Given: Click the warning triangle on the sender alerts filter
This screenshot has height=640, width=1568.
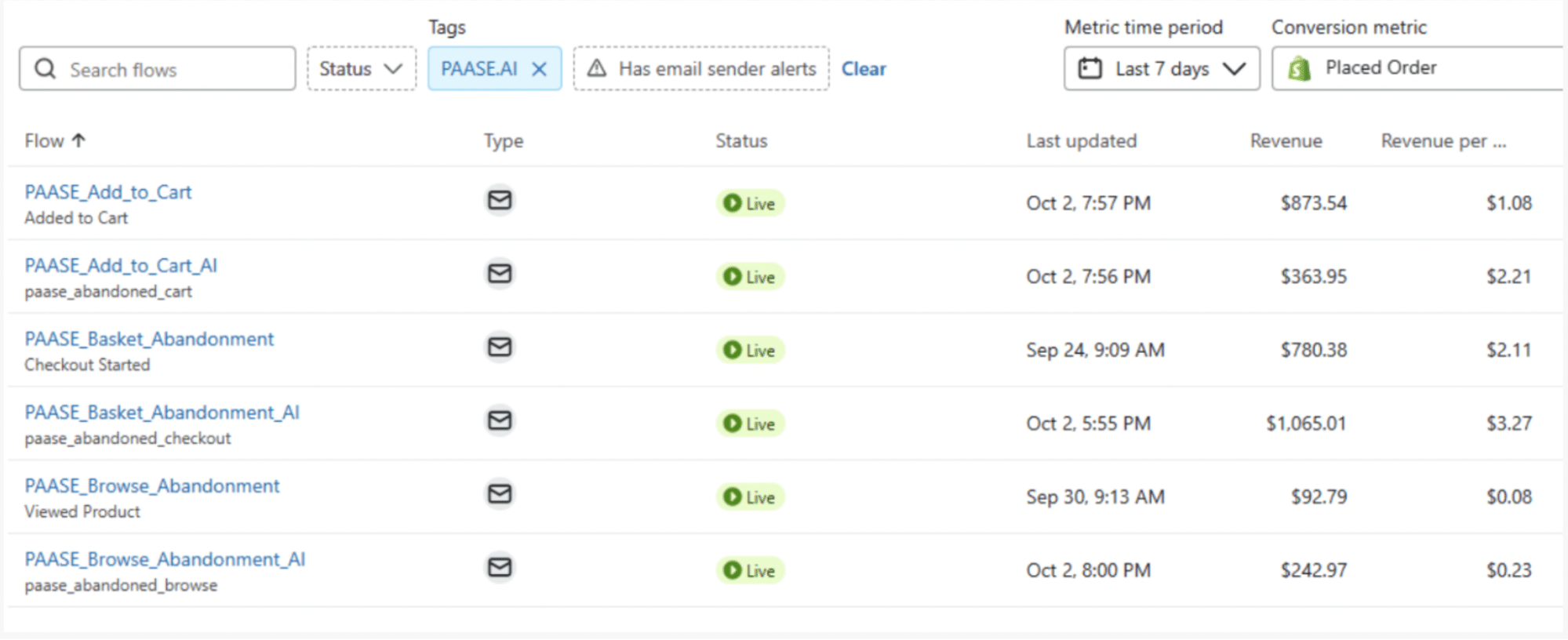Looking at the screenshot, I should click(x=598, y=68).
